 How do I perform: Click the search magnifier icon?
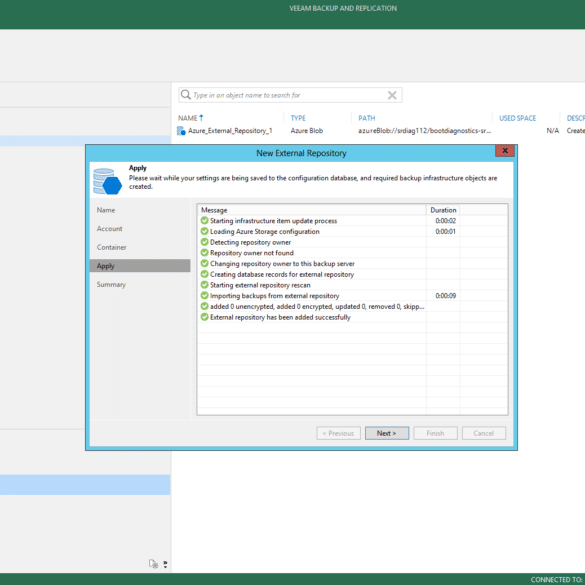click(185, 95)
